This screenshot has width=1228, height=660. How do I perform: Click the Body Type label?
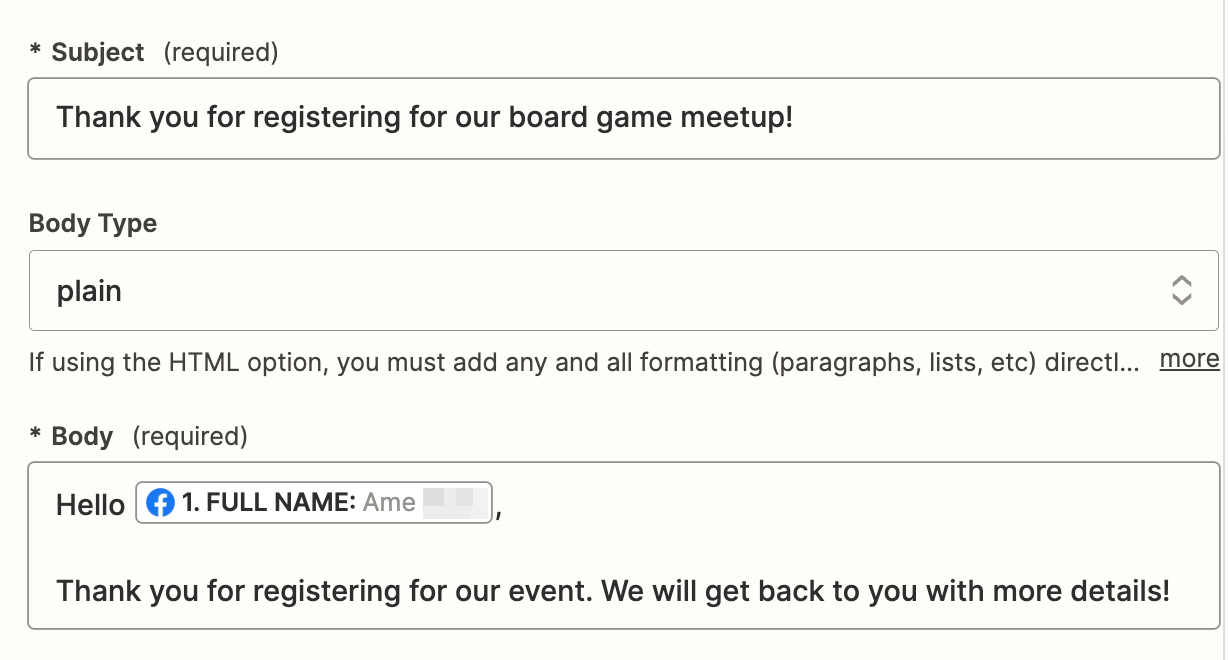click(93, 223)
